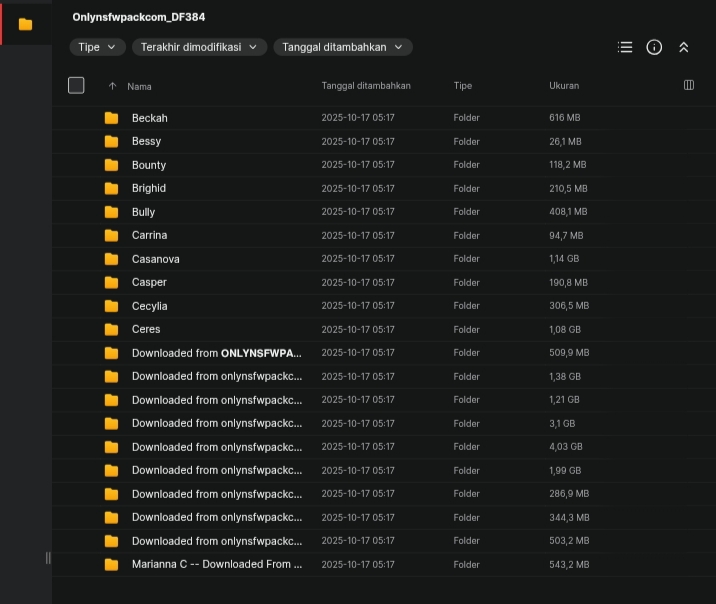The width and height of the screenshot is (716, 604).
Task: Open the Ceres folder
Action: tap(146, 329)
